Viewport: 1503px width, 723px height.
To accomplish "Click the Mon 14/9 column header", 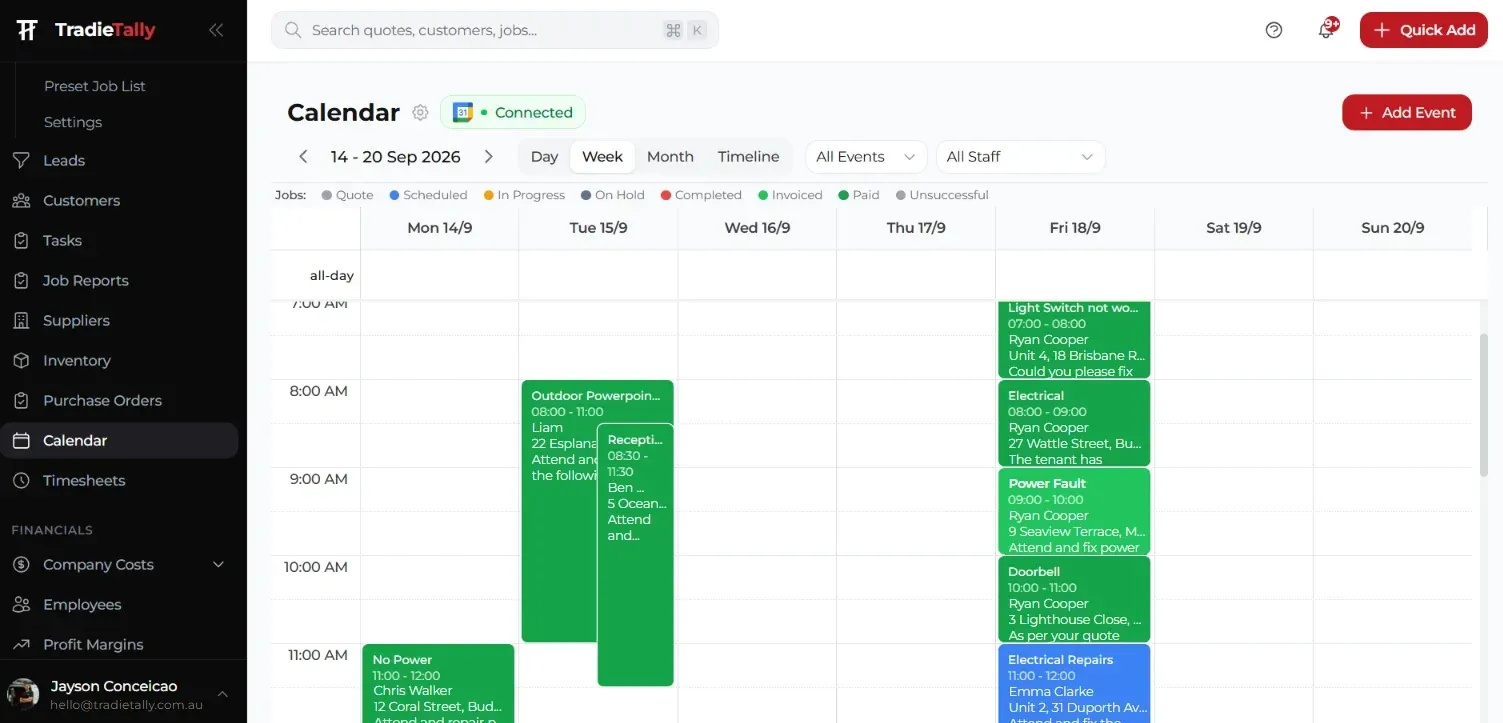I will tap(440, 228).
